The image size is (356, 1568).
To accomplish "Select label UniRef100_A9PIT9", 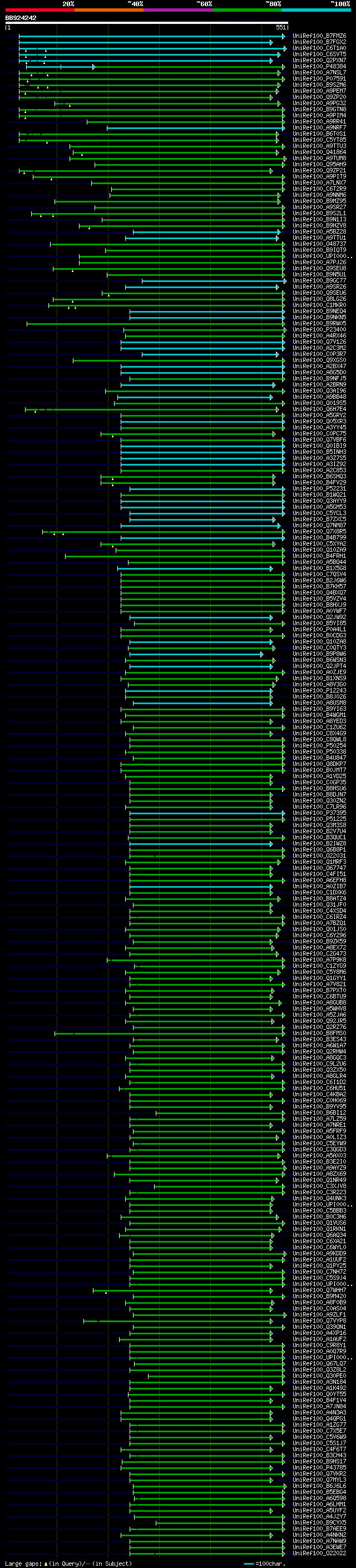I will point(319,176).
